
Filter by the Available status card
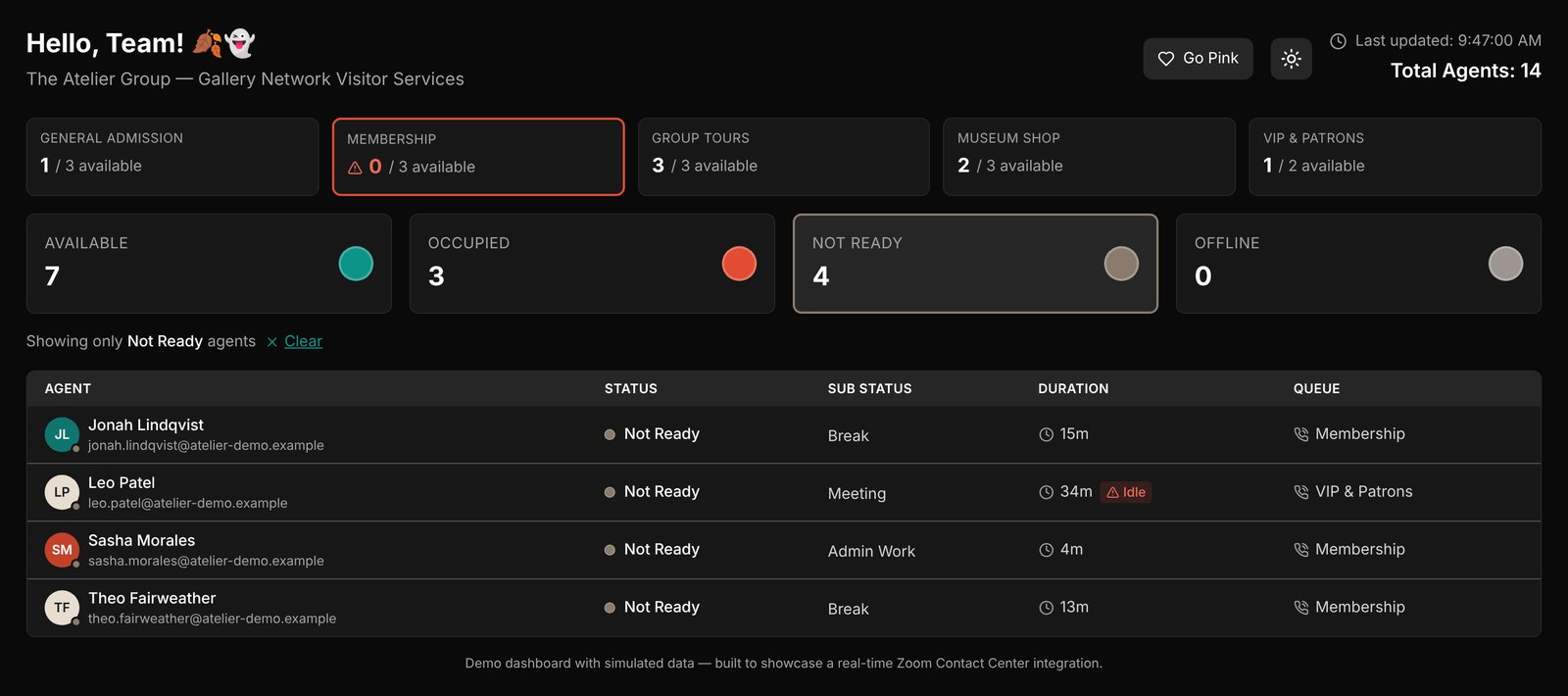tap(209, 264)
